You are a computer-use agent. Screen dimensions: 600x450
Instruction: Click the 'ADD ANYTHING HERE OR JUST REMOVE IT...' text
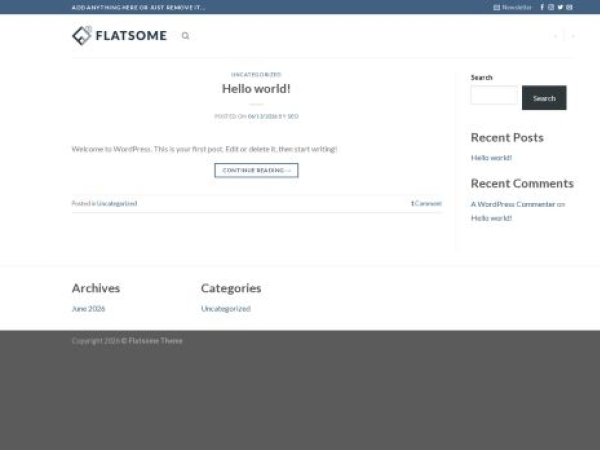pos(138,7)
